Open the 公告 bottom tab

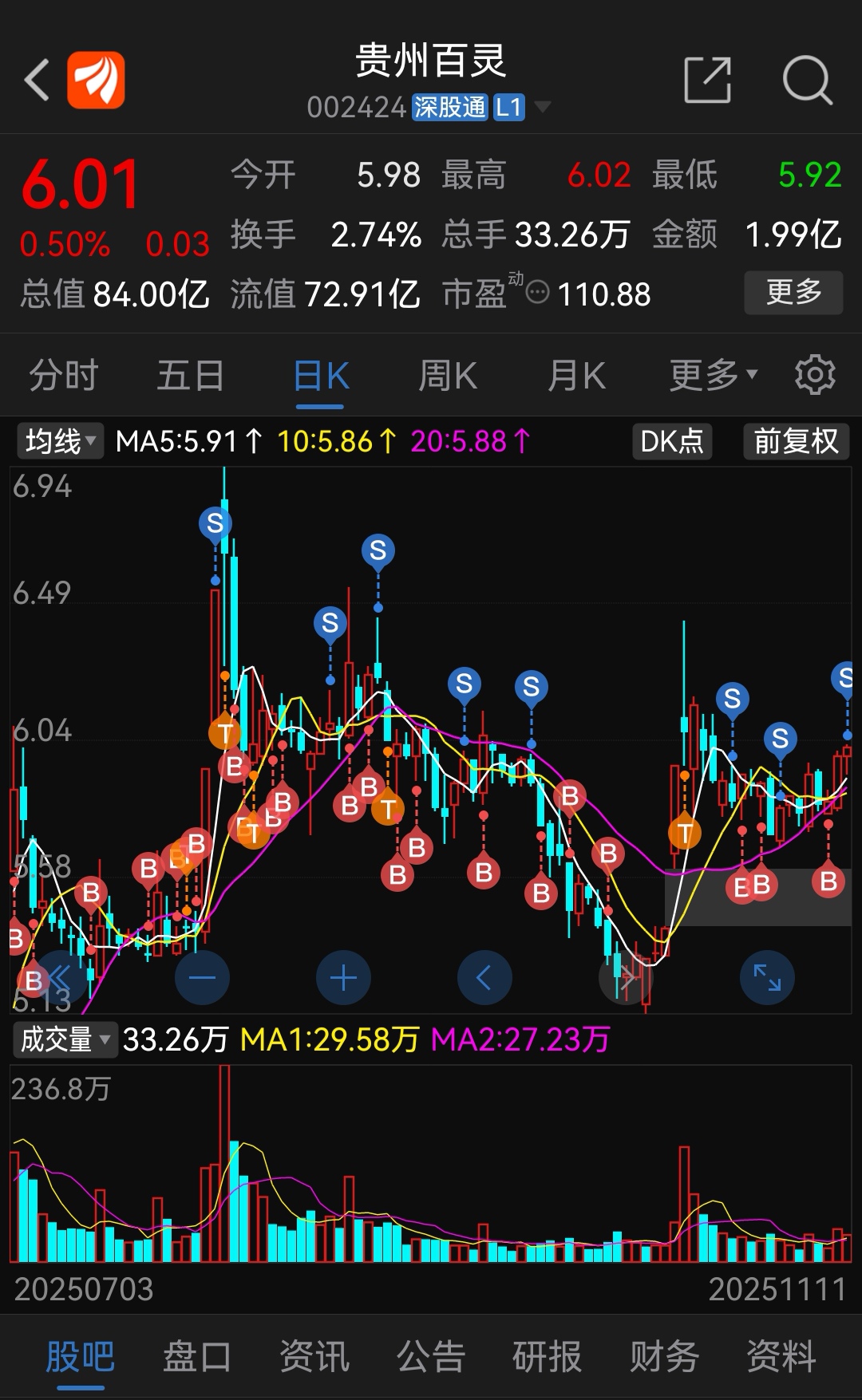pos(431,1356)
